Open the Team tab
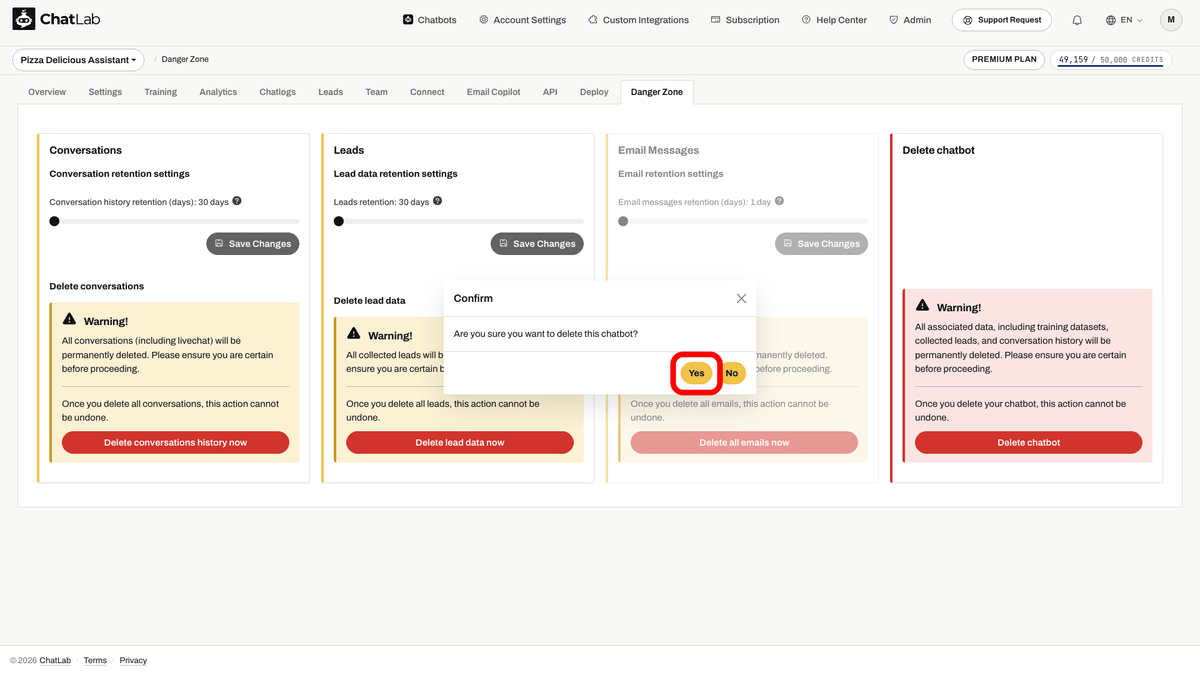Image resolution: width=1200 pixels, height=675 pixels. [x=376, y=92]
